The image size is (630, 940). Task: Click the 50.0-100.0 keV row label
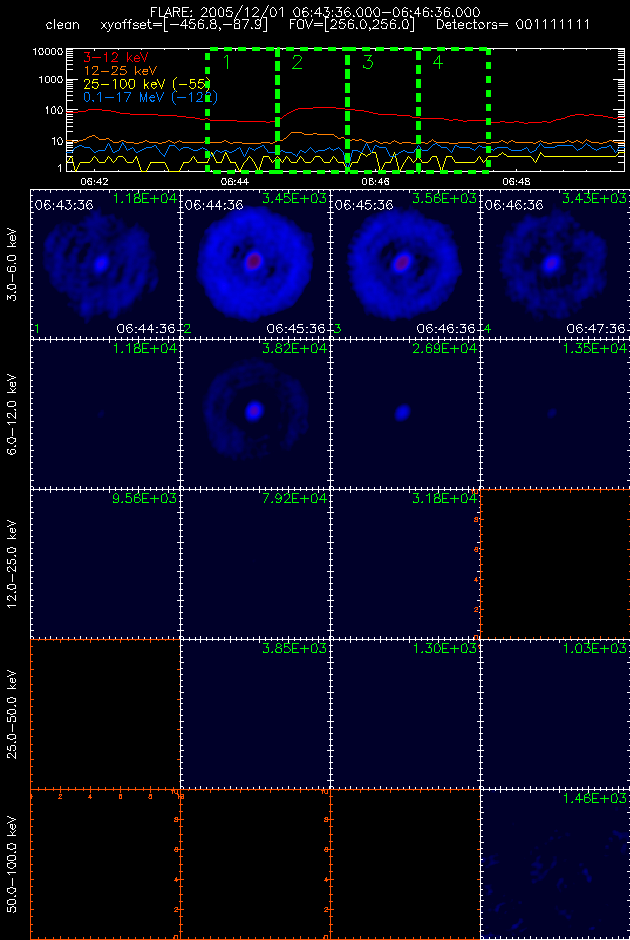point(13,863)
